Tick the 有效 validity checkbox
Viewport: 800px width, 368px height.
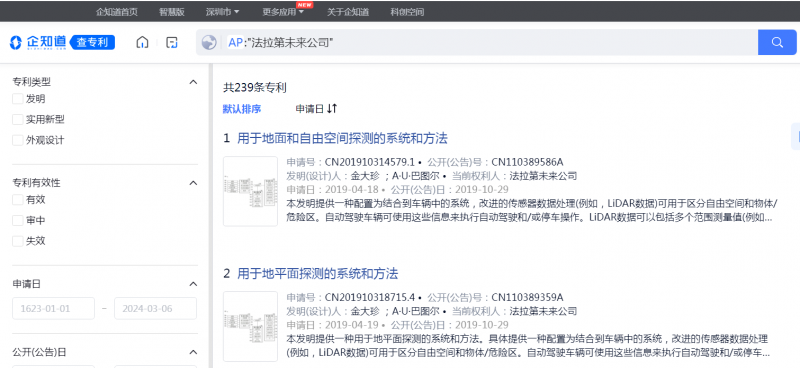pyautogui.click(x=18, y=200)
